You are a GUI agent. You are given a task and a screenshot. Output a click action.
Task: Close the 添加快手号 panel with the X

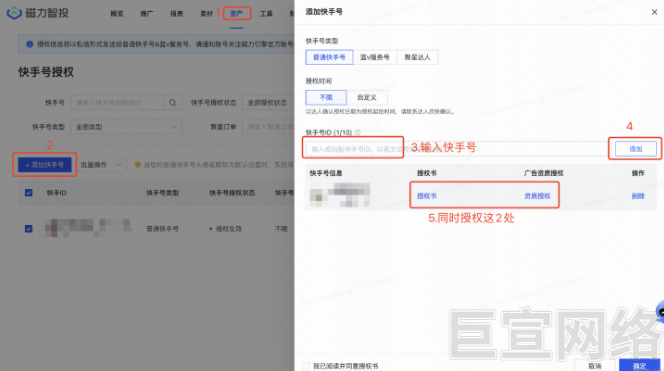[654, 12]
